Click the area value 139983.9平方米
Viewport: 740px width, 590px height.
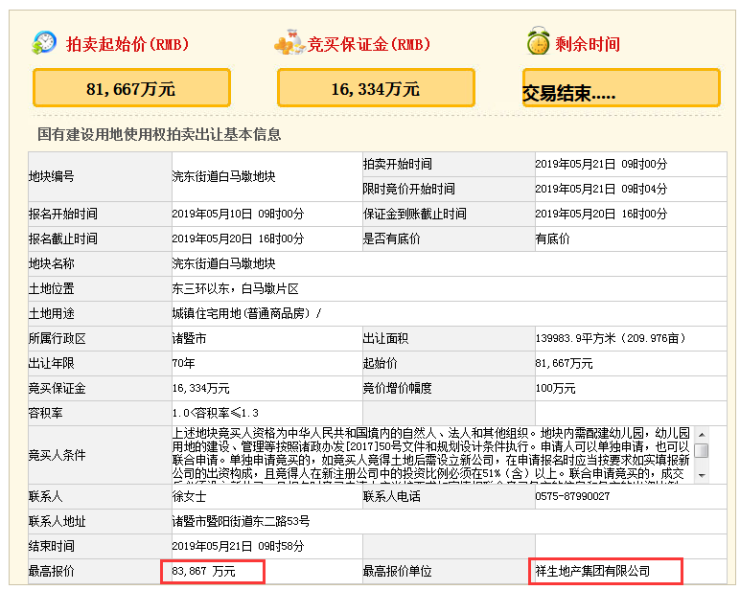pos(576,338)
